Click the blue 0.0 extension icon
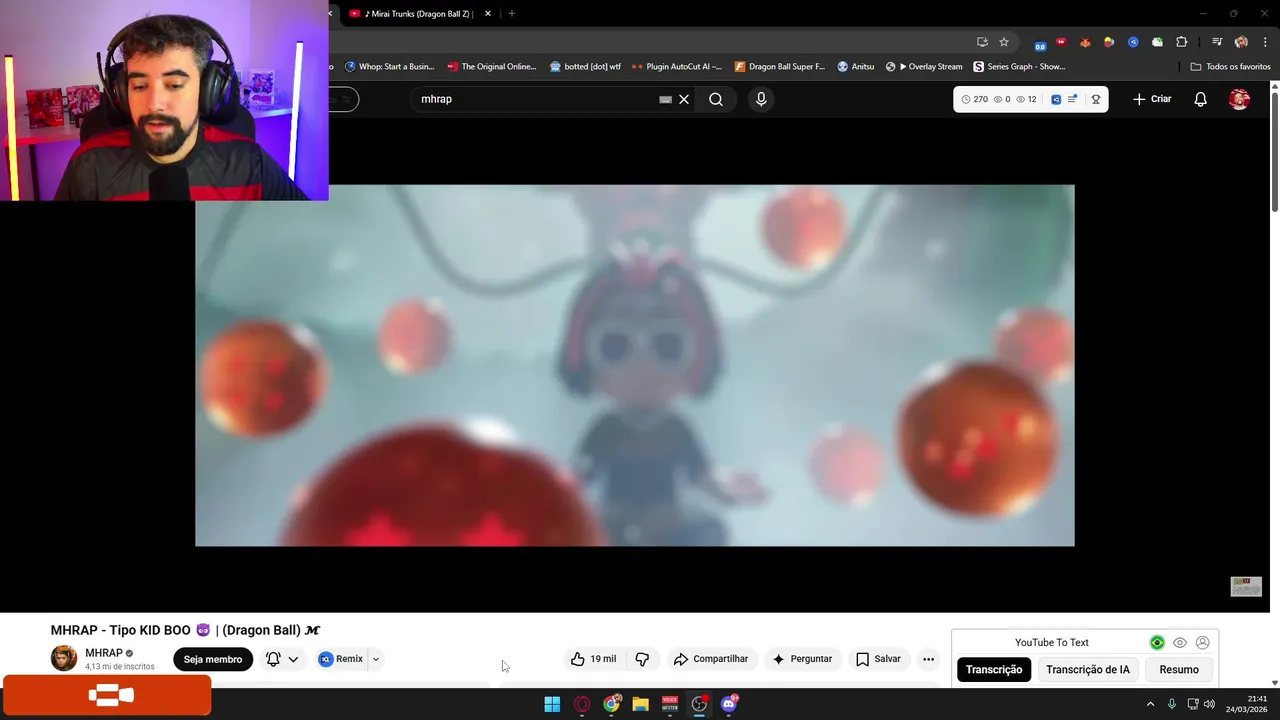Screen dimensions: 1280x720 [1040, 44]
